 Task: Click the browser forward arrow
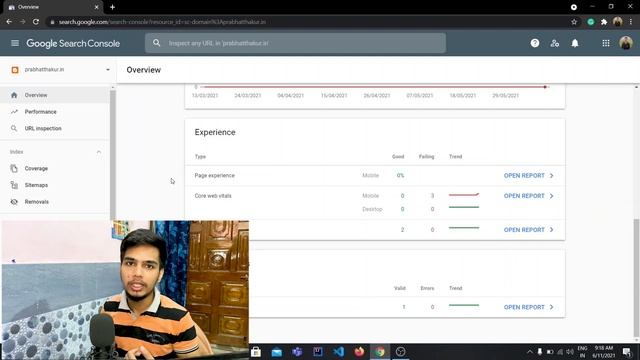click(22, 22)
